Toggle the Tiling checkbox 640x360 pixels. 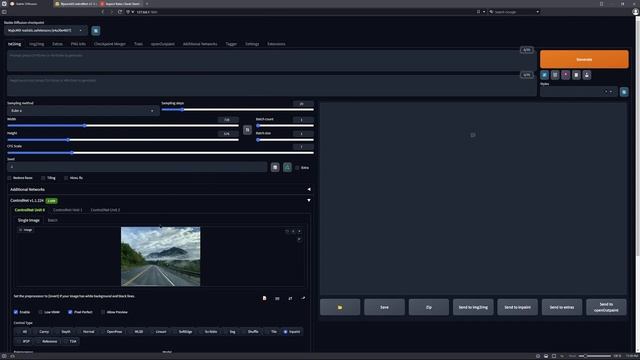(43, 178)
